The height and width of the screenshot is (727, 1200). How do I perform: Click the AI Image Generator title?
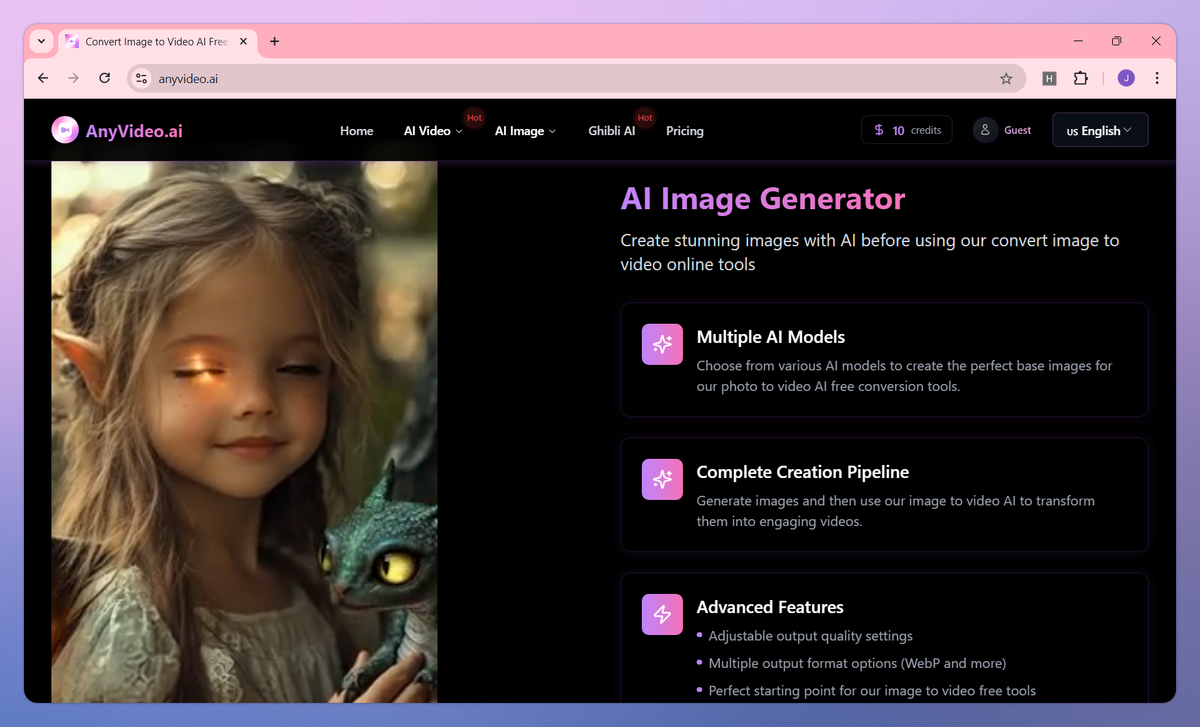point(763,199)
